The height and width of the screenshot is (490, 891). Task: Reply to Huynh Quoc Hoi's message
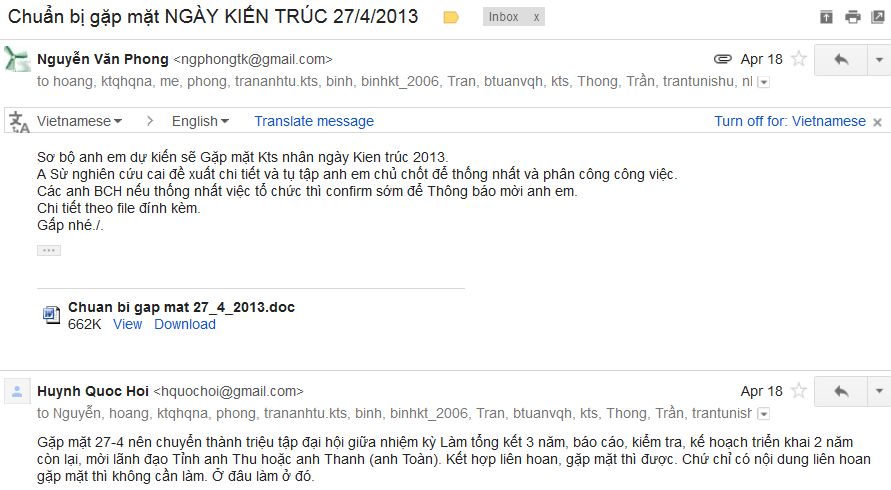tap(841, 391)
